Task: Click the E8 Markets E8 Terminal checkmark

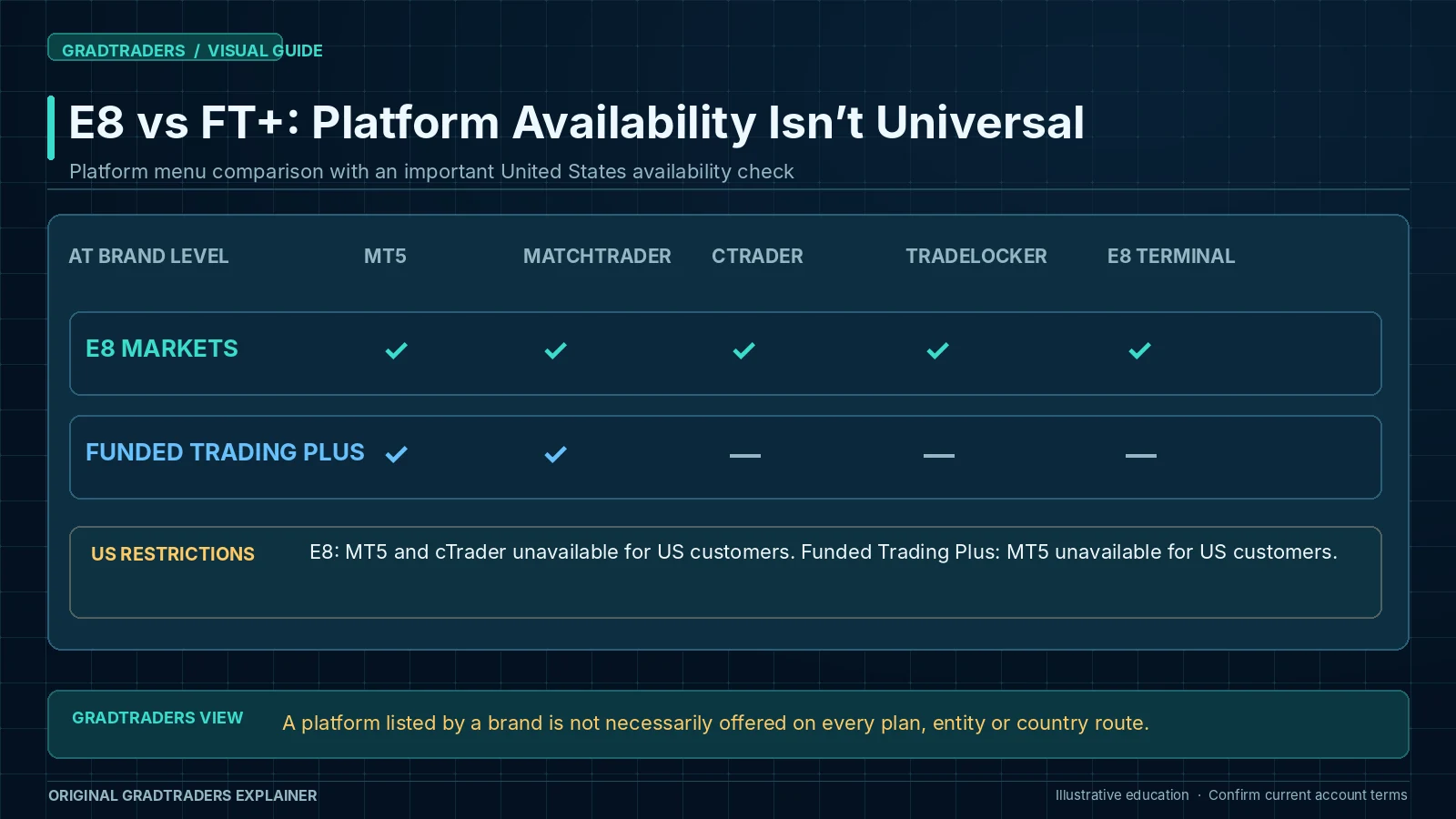Action: pos(1140,350)
